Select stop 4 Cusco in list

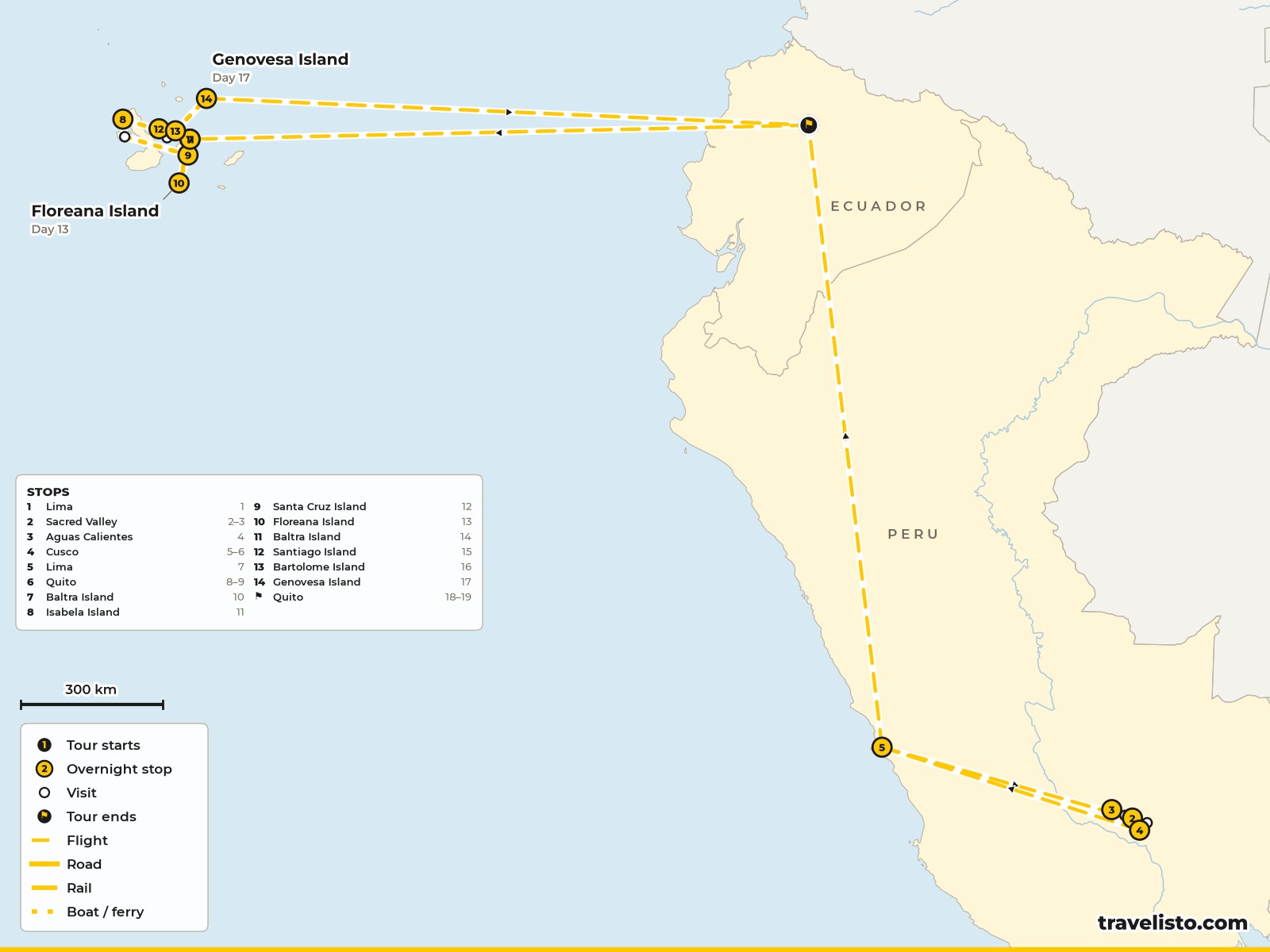pos(136,552)
